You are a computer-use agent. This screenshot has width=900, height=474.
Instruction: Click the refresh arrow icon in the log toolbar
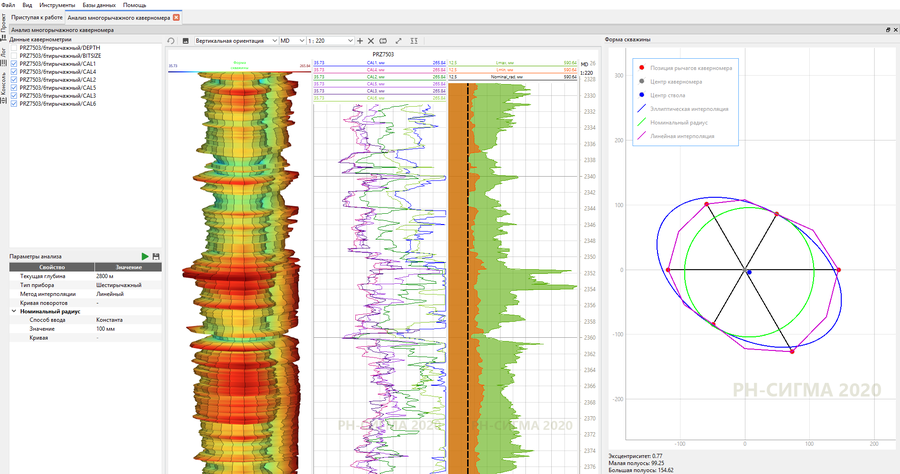[171, 40]
